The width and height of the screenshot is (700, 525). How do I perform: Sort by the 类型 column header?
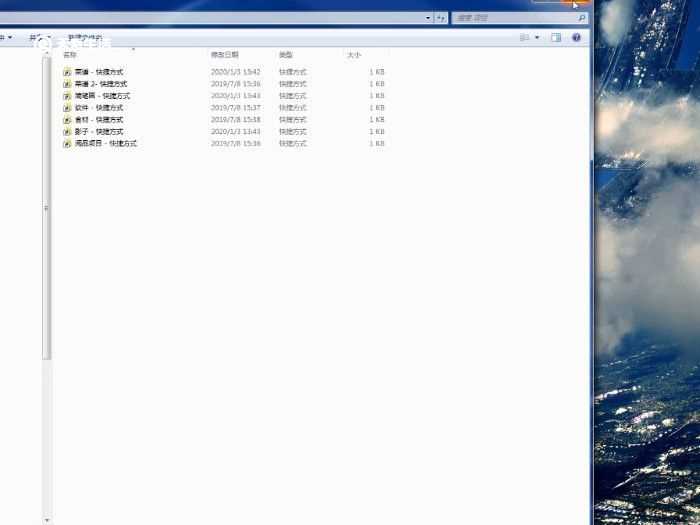pyautogui.click(x=286, y=55)
